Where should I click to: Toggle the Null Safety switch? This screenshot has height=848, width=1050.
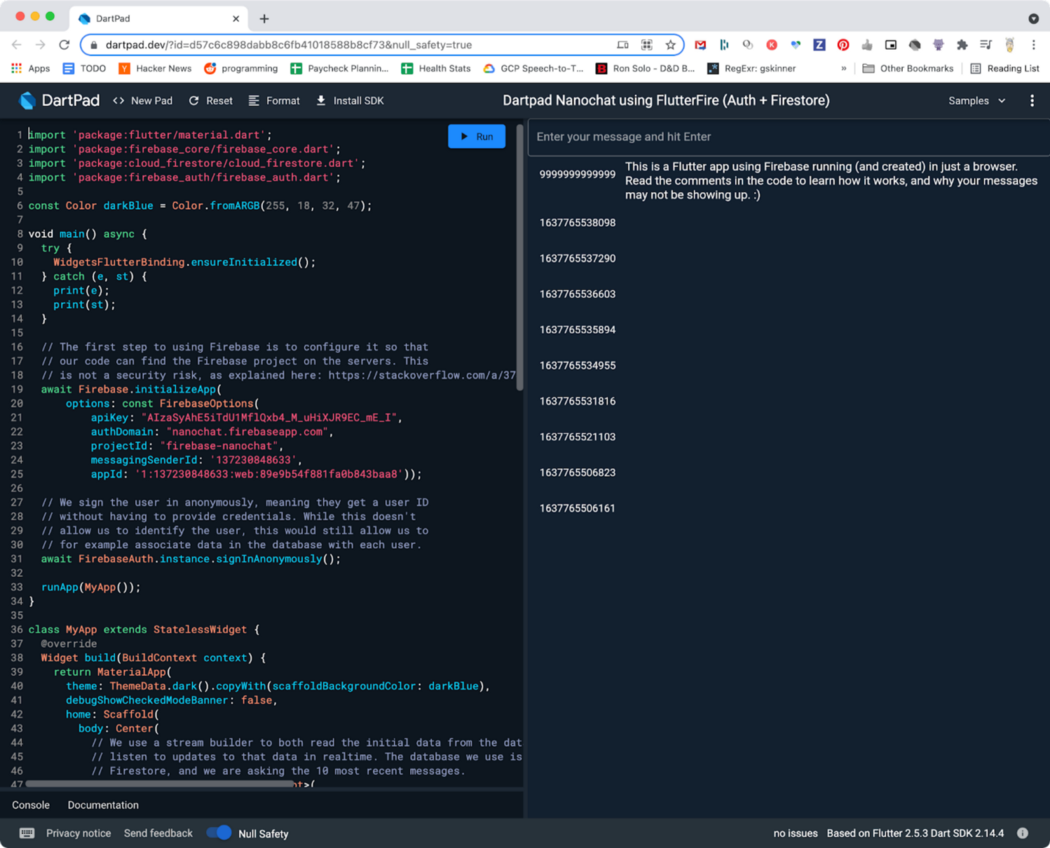click(x=219, y=833)
